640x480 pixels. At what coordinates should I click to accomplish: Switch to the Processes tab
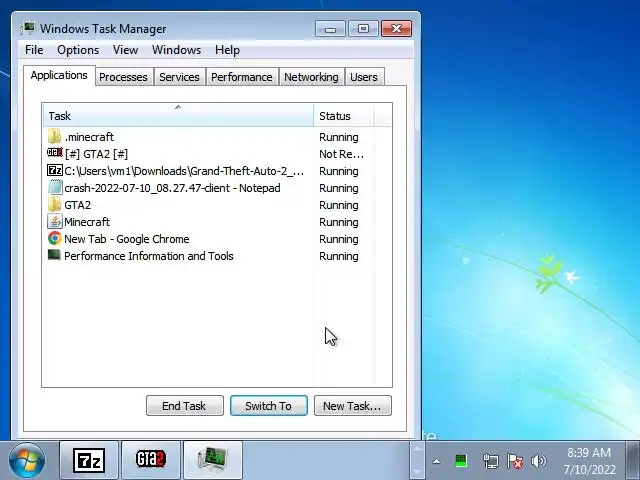[123, 77]
